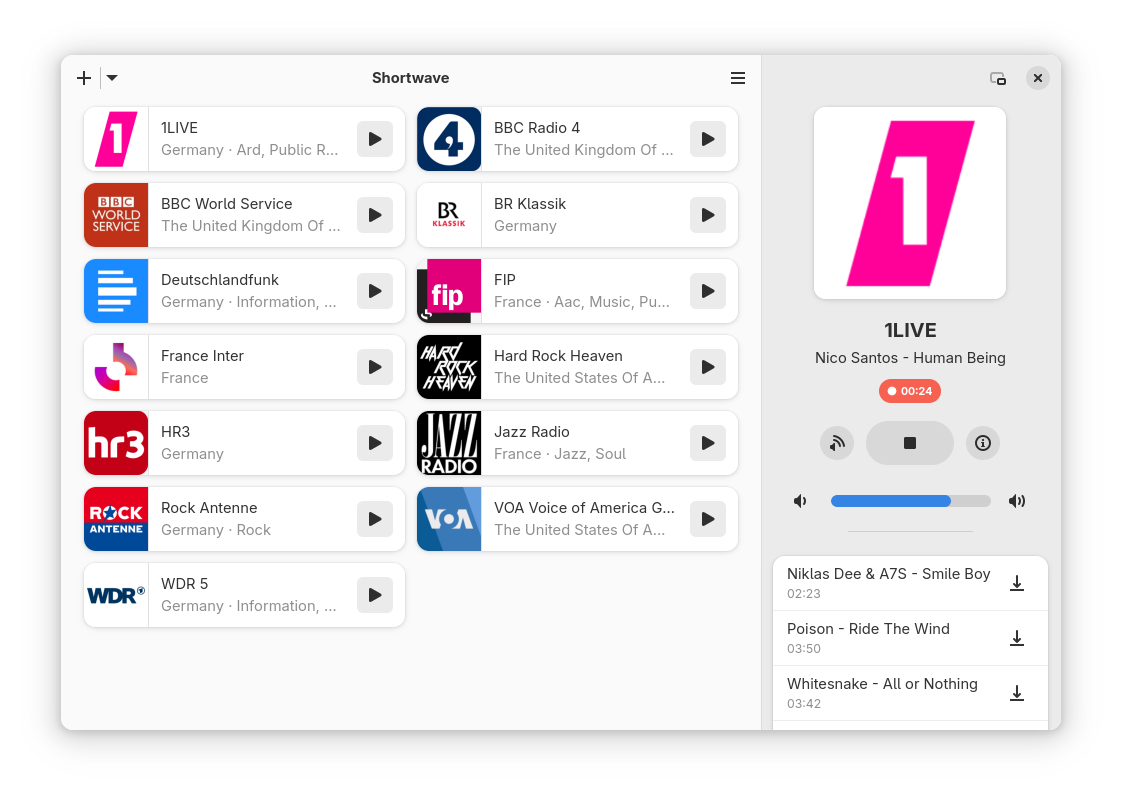The width and height of the screenshot is (1122, 797).
Task: Adjust the volume slider bar
Action: pos(910,501)
